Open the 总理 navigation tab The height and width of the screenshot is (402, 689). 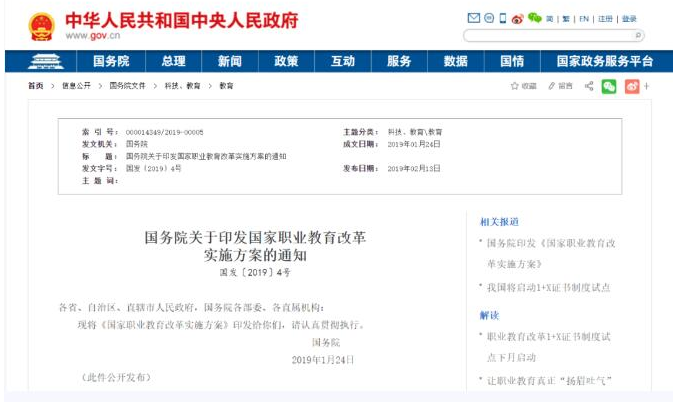pos(174,61)
